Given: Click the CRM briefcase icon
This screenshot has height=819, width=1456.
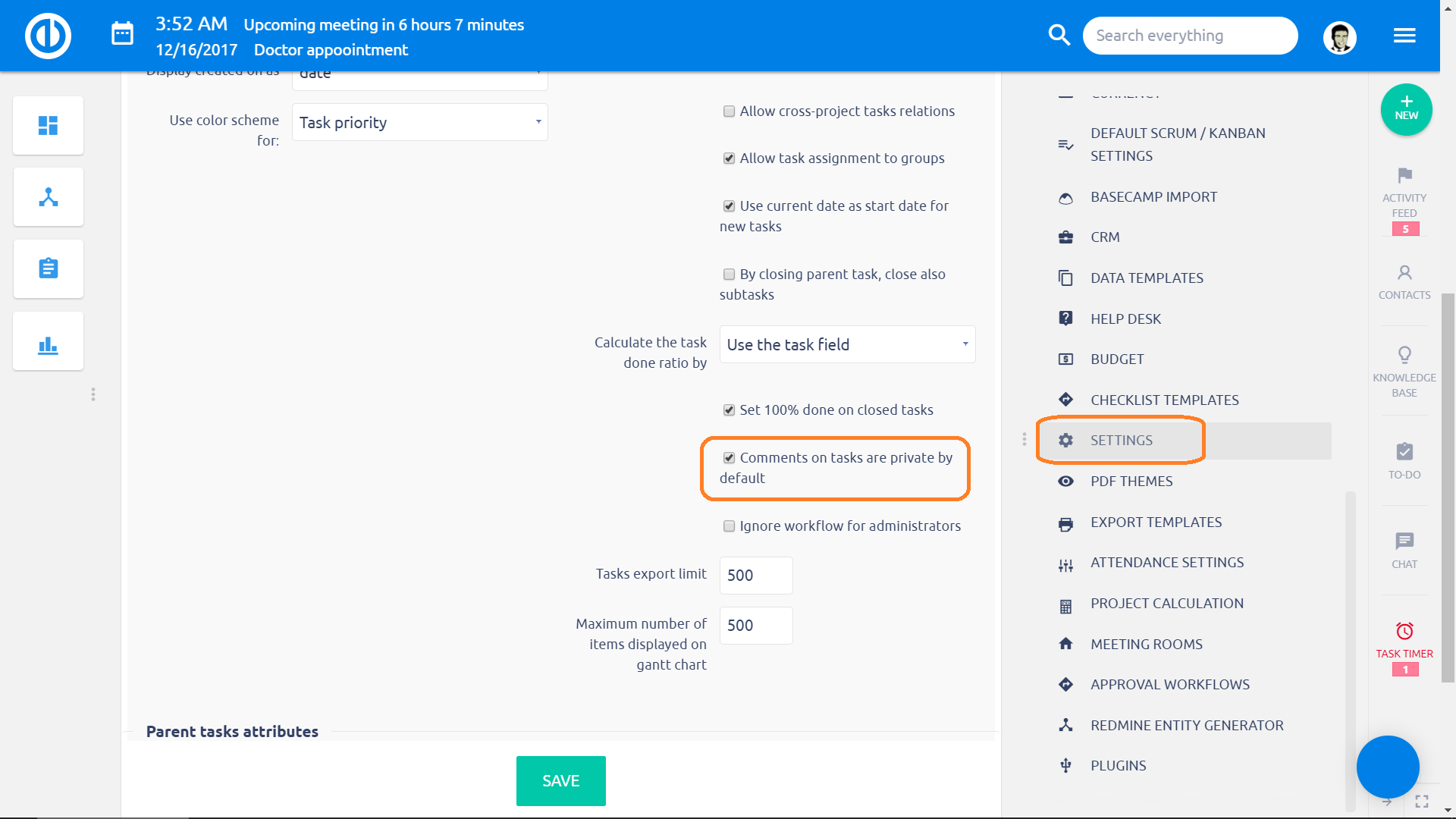Looking at the screenshot, I should 1065,237.
